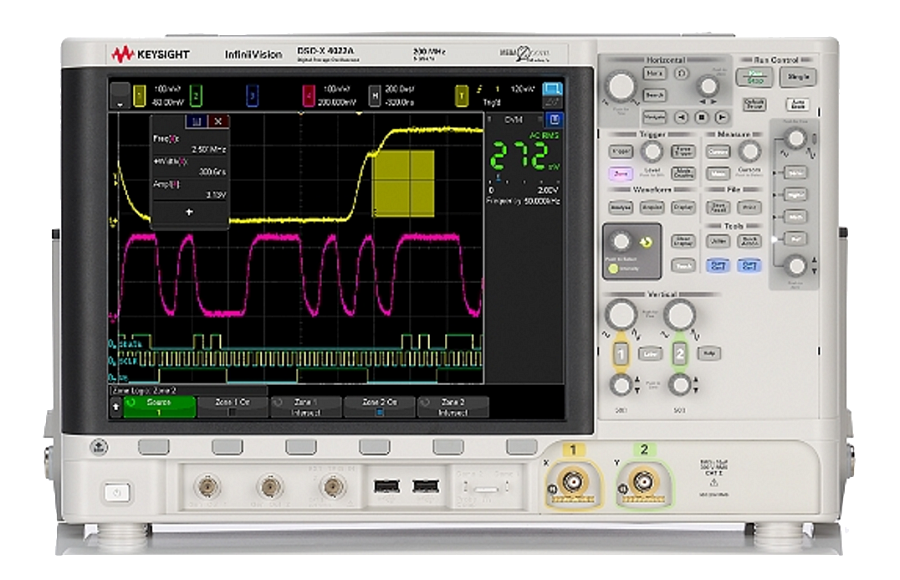Viewport: 900px width, 580px height.
Task: Open the Utility tools menu
Action: [x=718, y=241]
